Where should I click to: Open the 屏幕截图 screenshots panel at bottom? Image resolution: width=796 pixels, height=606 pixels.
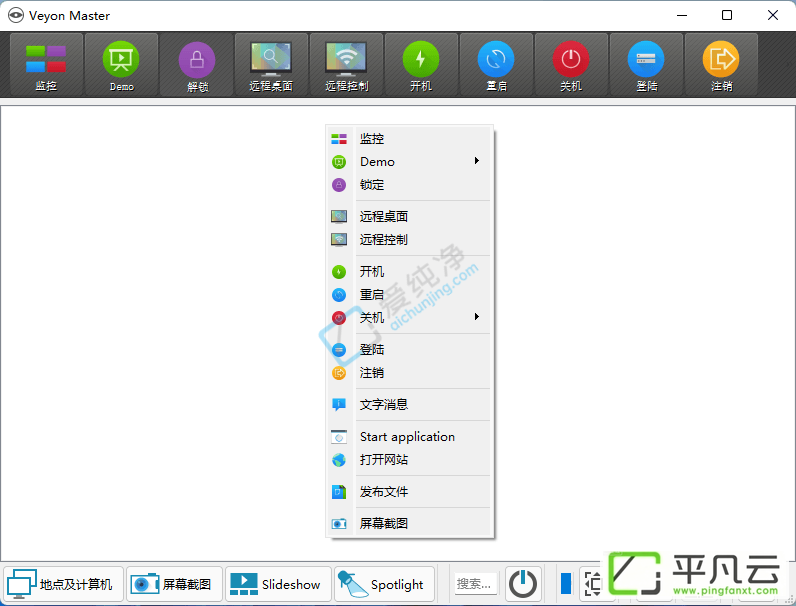(x=174, y=584)
